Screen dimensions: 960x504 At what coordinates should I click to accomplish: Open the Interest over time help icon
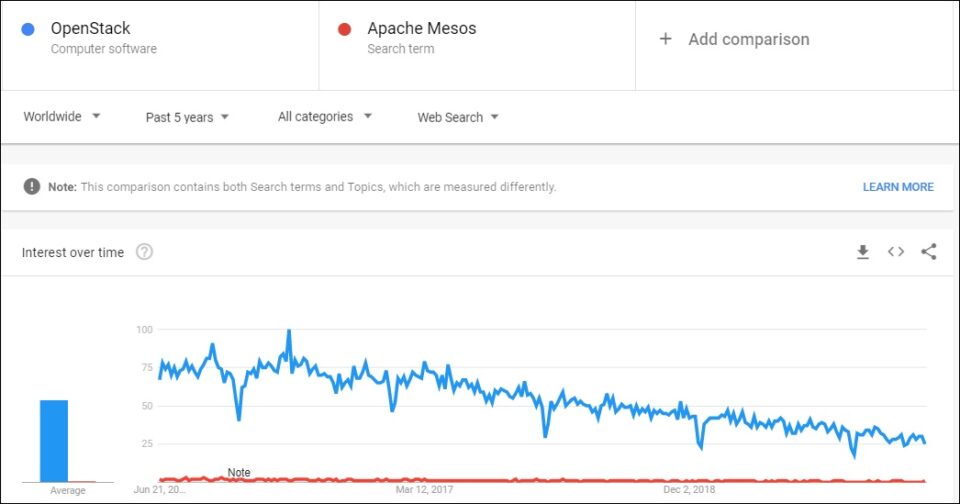tap(144, 252)
